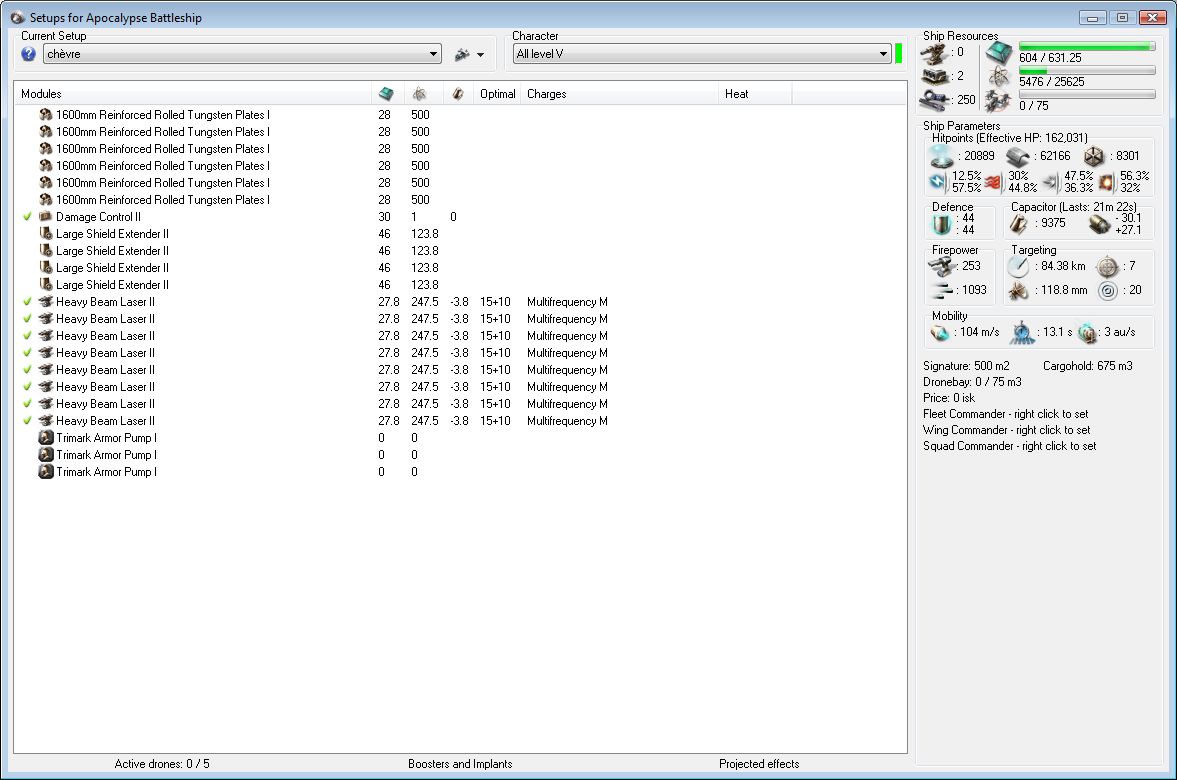Image resolution: width=1177 pixels, height=780 pixels.
Task: Click the Modules column header
Action: [192, 94]
